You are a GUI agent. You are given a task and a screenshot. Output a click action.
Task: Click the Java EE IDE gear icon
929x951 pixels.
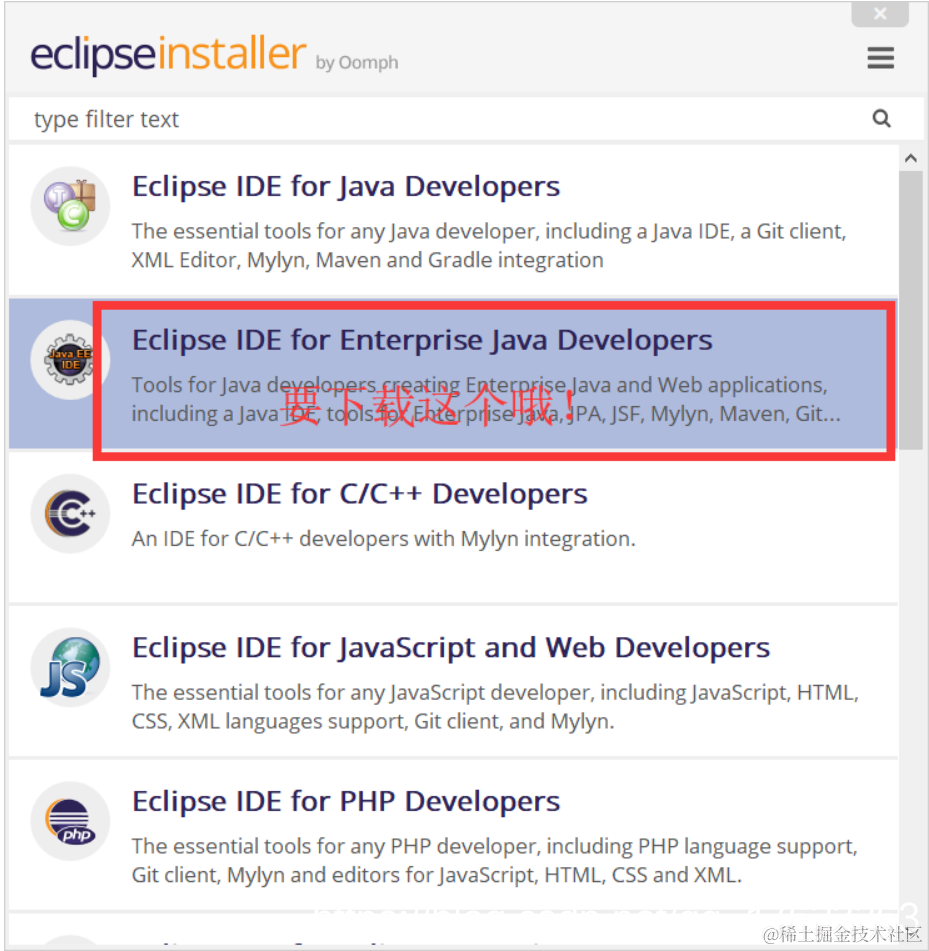[x=70, y=360]
